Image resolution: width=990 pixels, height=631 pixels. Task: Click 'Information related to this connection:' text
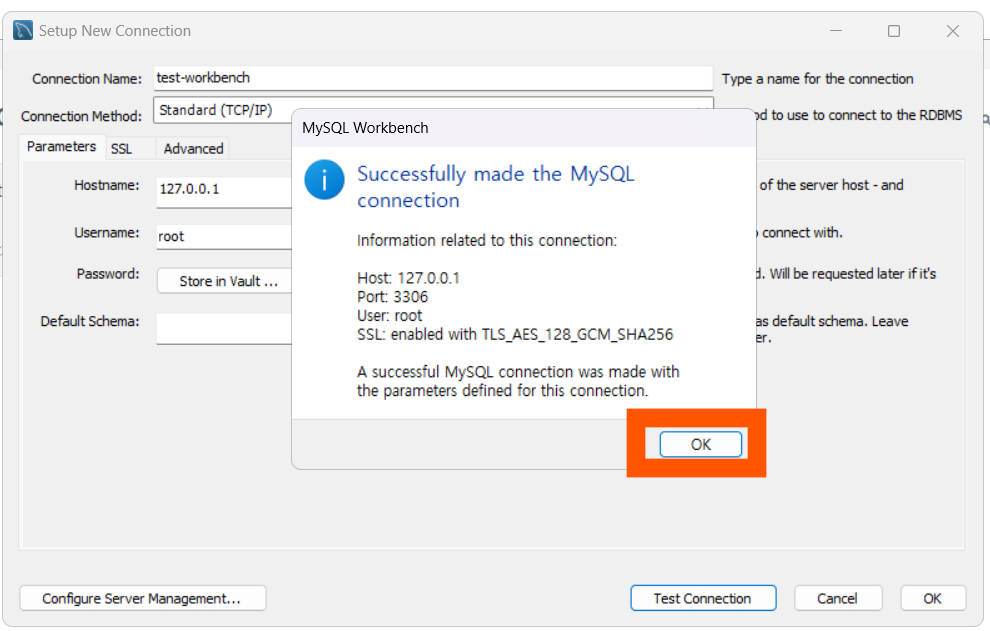(487, 241)
